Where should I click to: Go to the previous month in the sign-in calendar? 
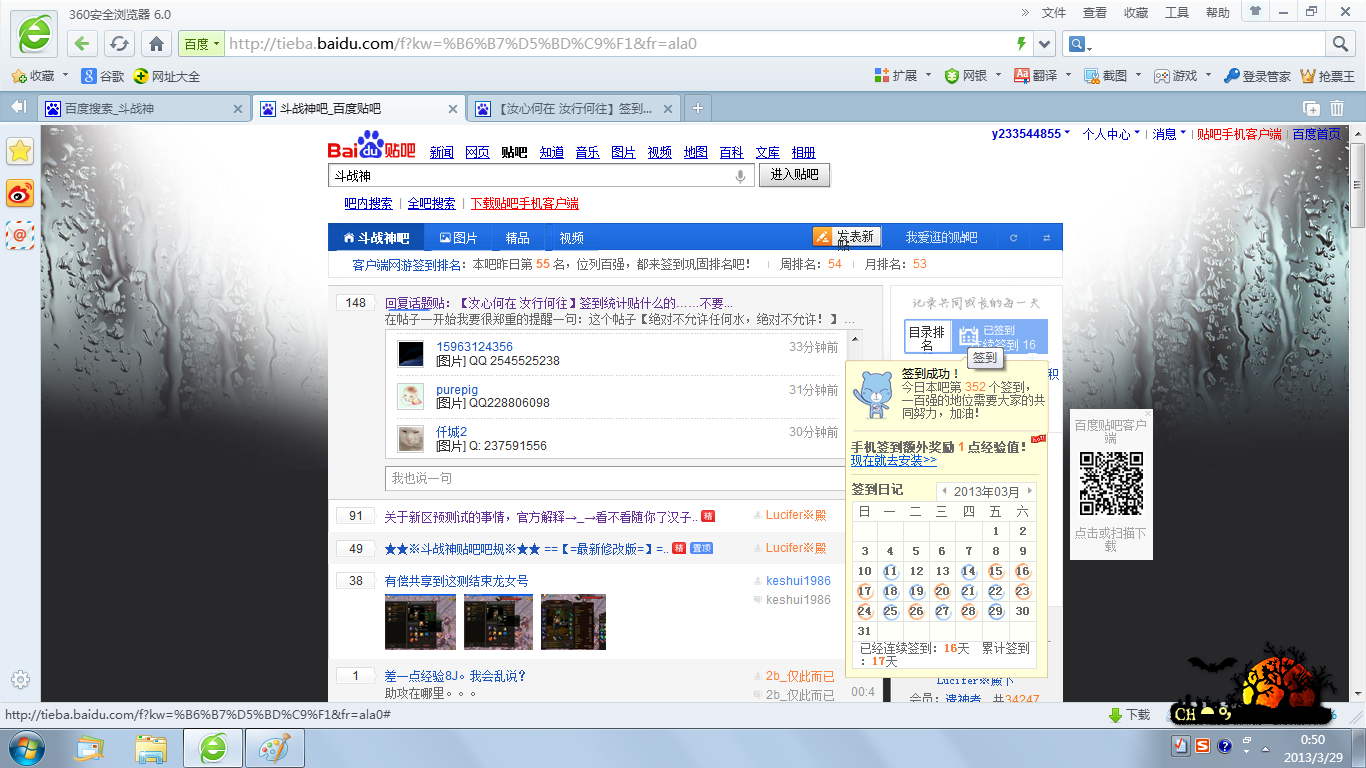[944, 491]
